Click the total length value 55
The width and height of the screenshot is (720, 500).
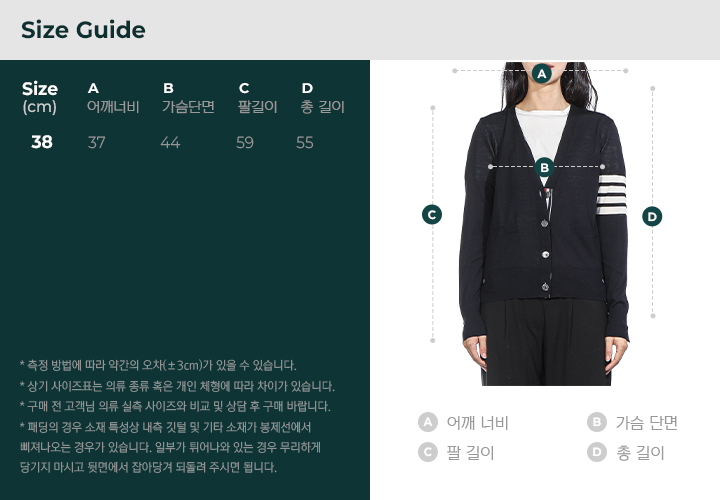(x=305, y=142)
